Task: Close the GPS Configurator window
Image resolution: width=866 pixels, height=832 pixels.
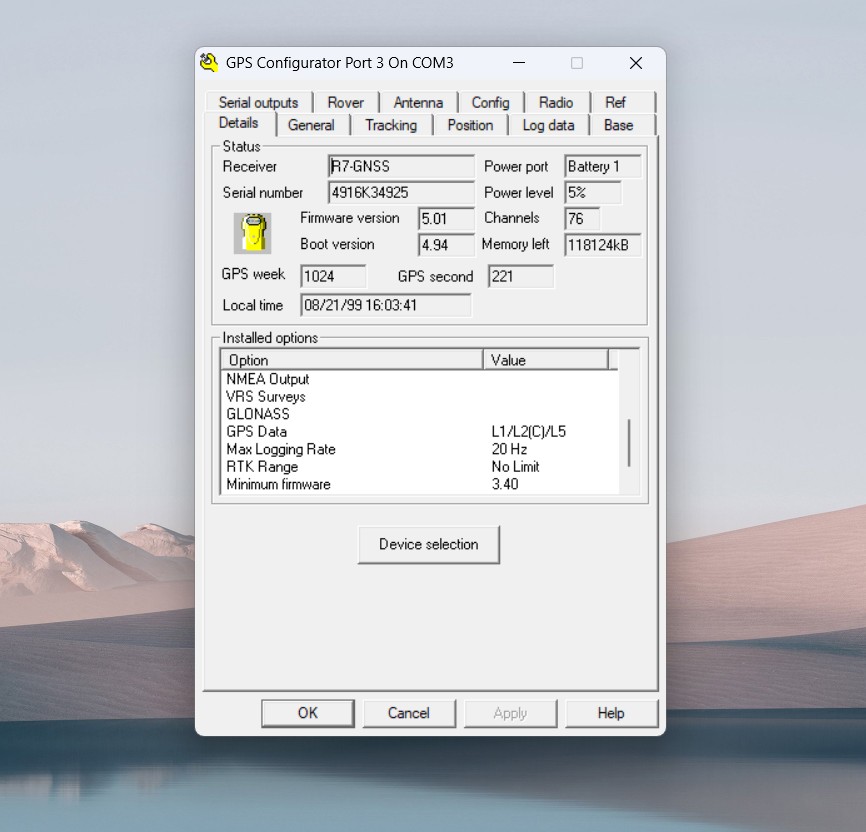Action: click(x=636, y=63)
